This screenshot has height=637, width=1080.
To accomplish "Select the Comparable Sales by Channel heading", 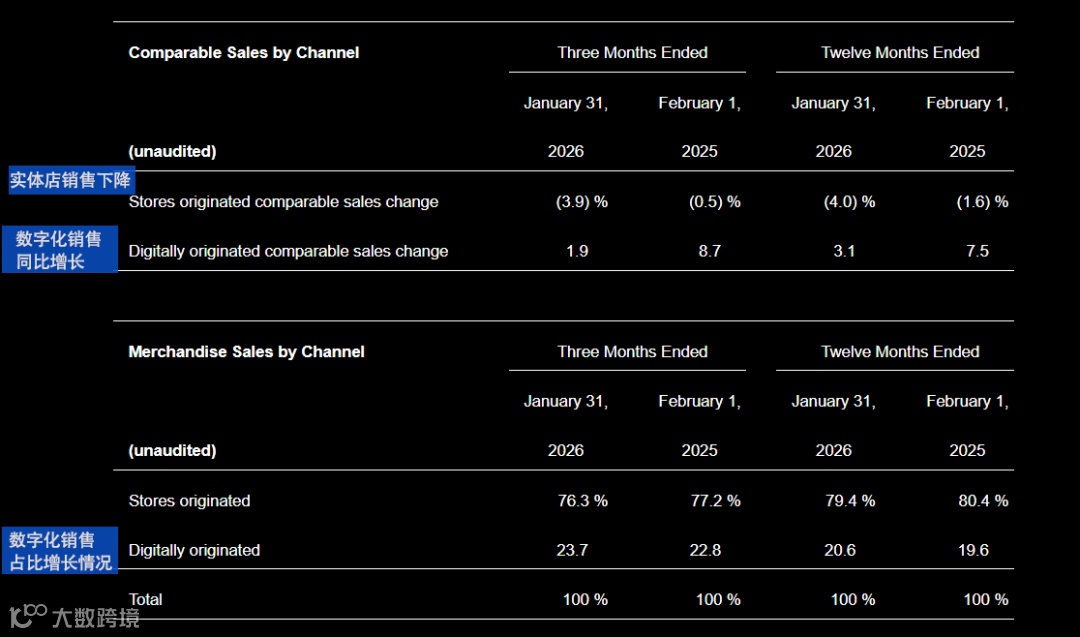I will click(244, 53).
